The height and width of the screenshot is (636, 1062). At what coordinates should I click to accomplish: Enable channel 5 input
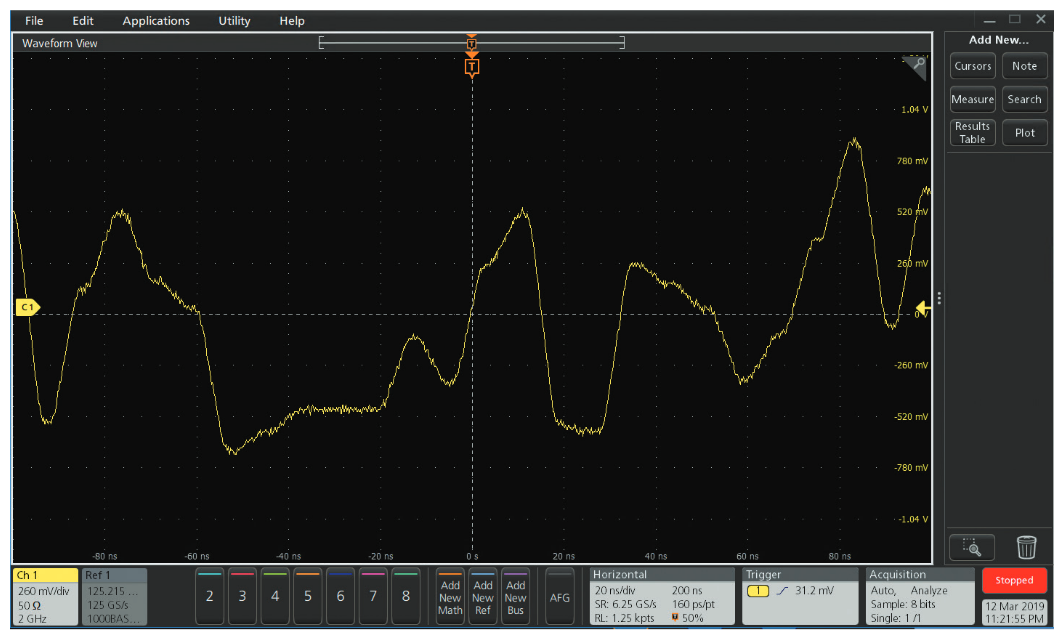click(x=308, y=596)
